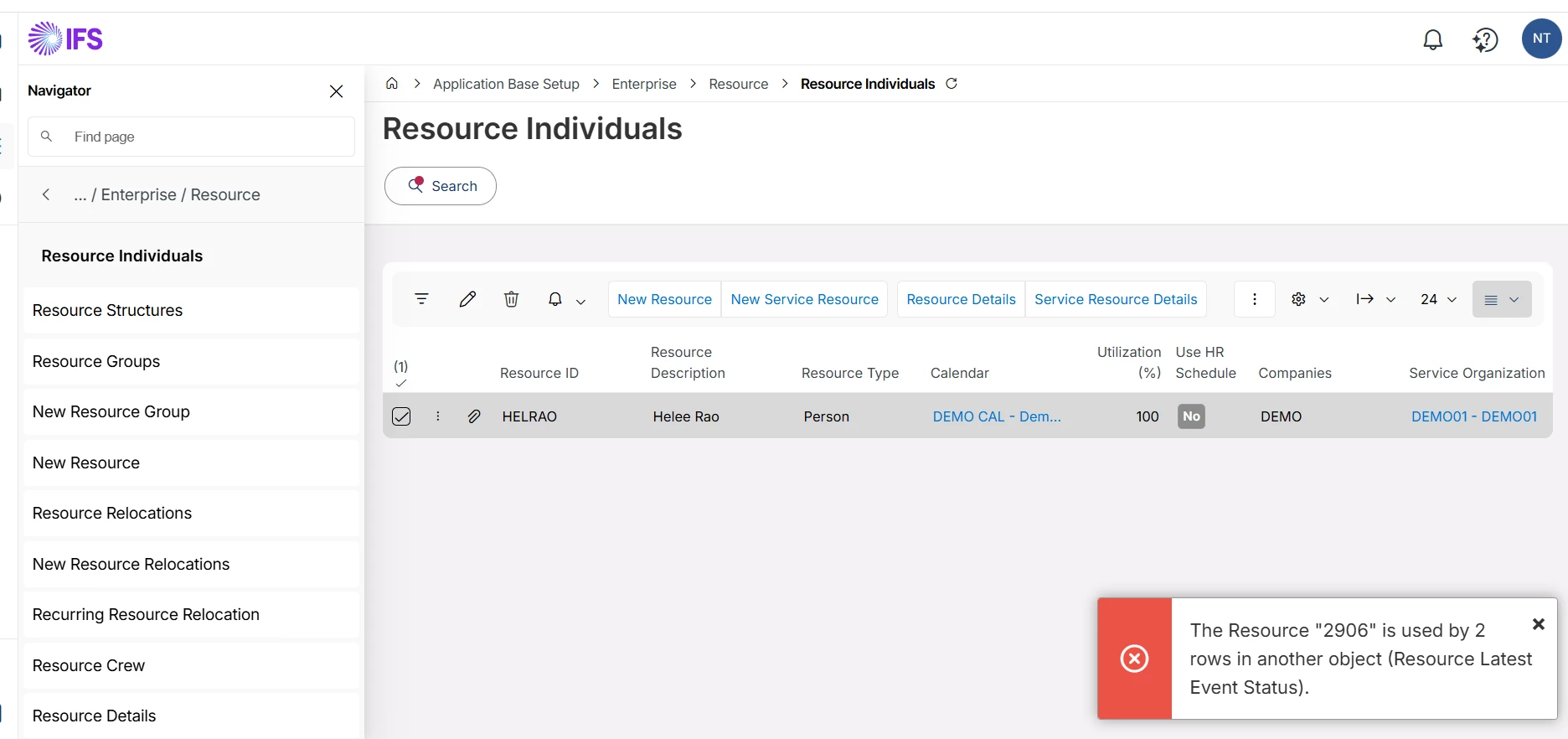Open the export dropdown
The image size is (1568, 739).
click(x=1375, y=299)
